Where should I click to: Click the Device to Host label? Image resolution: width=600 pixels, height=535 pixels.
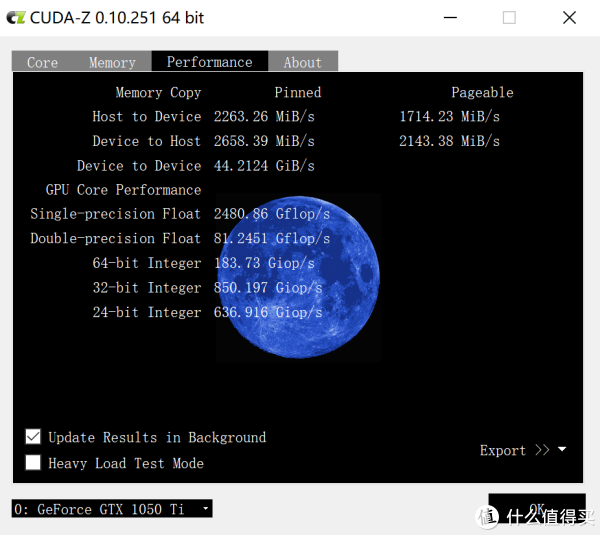click(x=147, y=141)
